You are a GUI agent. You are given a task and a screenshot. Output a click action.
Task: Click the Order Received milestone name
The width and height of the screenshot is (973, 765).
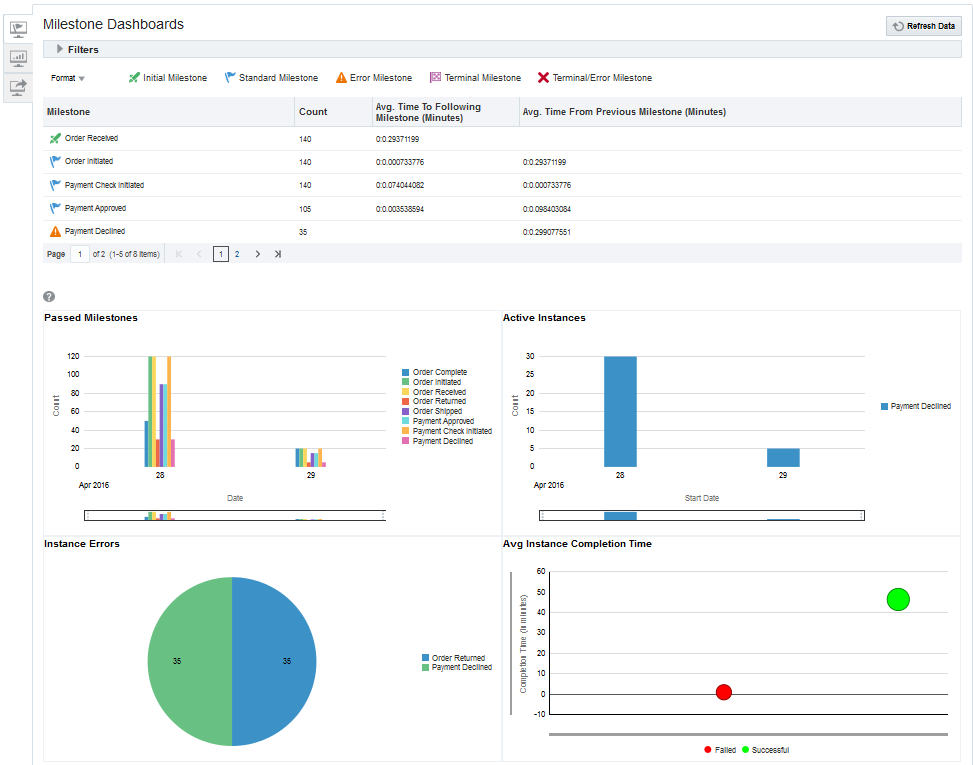pos(91,138)
